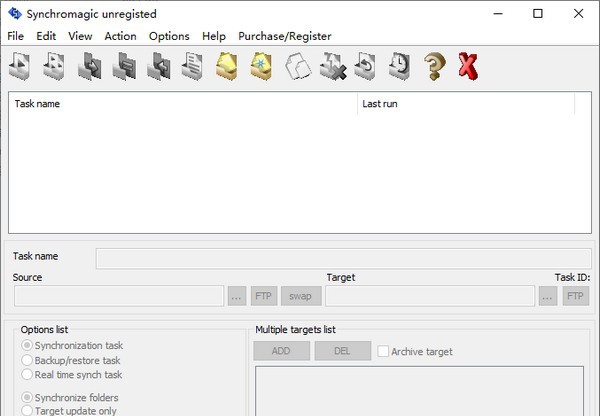This screenshot has width=600, height=416.
Task: Click the FTP button next to Target
Action: pyautogui.click(x=576, y=296)
